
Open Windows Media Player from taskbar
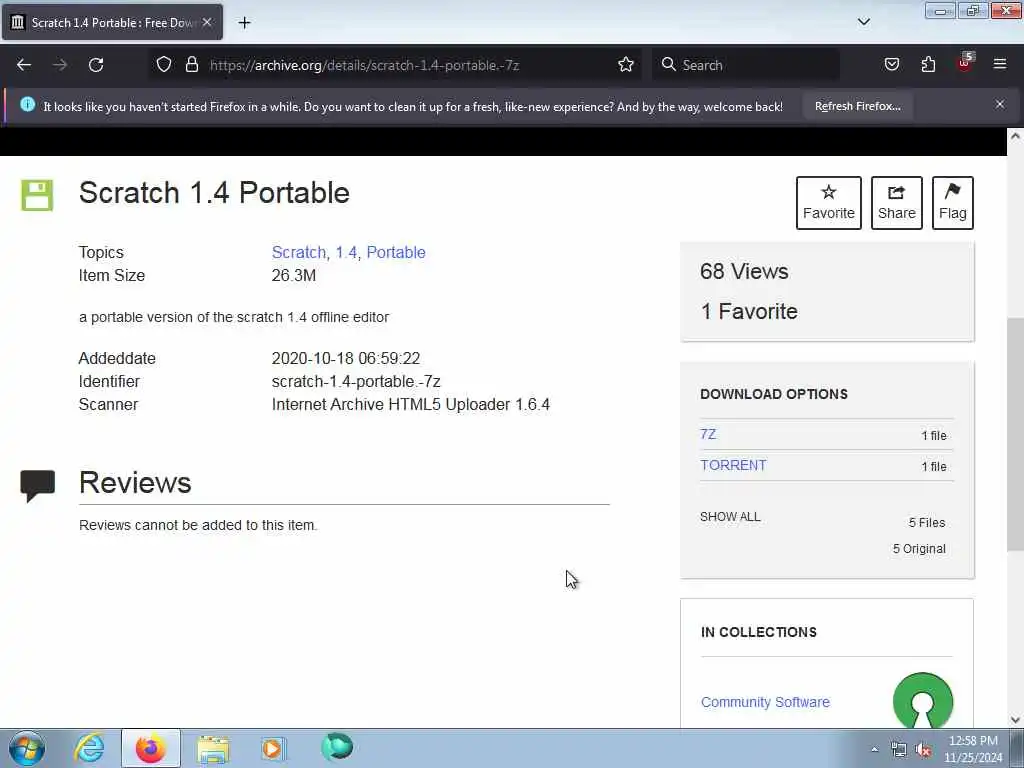point(272,748)
